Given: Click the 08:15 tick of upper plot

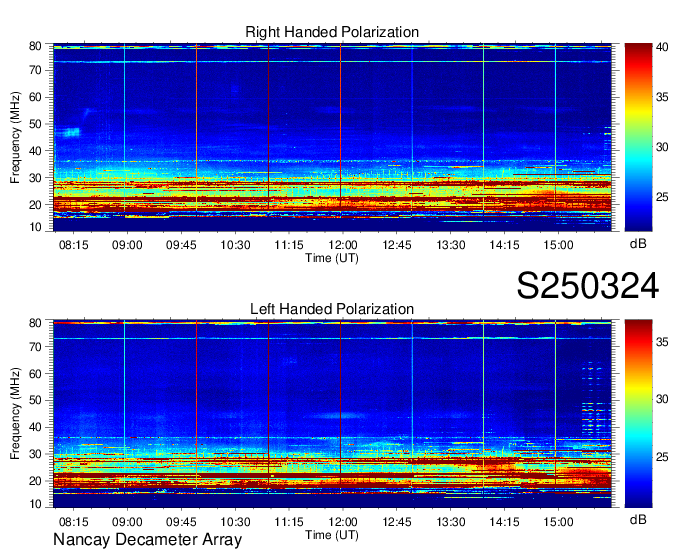Looking at the screenshot, I should tap(73, 245).
